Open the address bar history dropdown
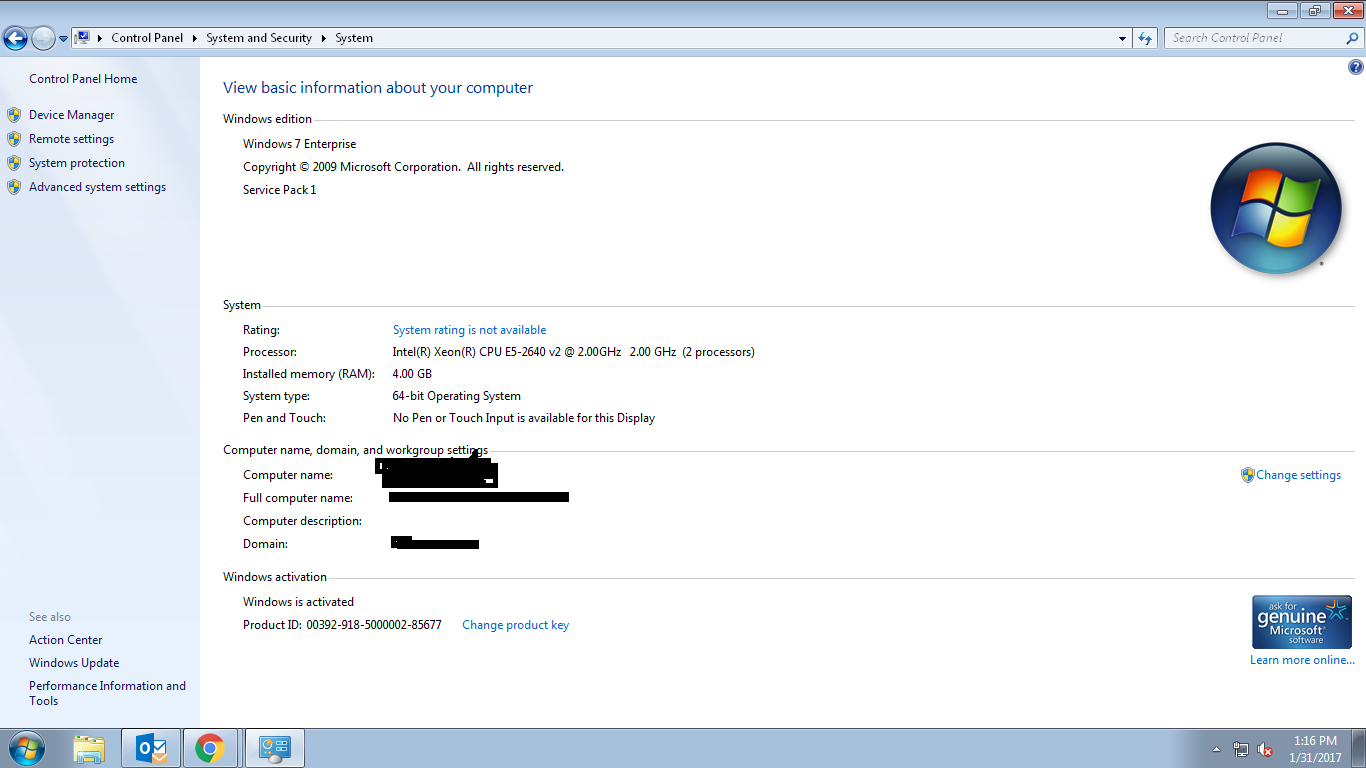This screenshot has width=1366, height=768. pos(1122,38)
